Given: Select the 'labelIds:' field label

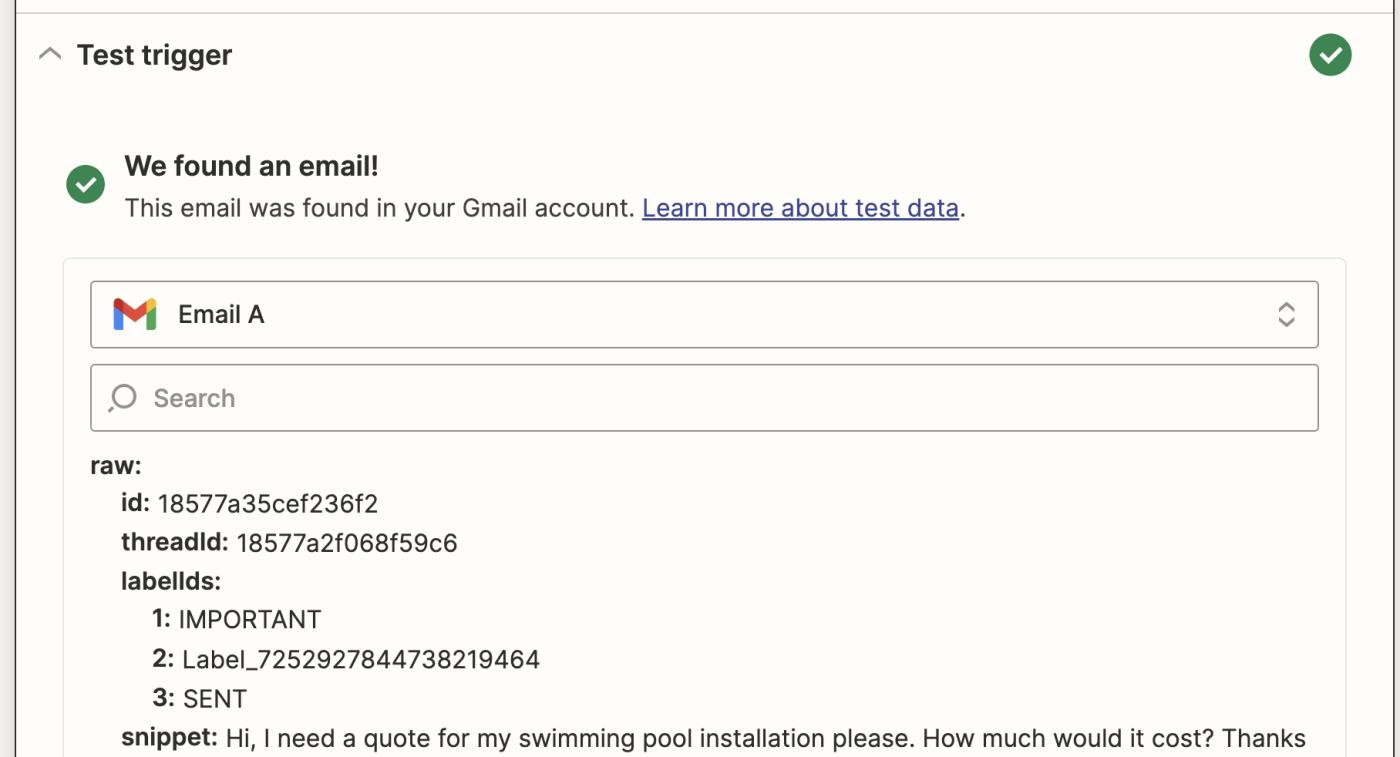Looking at the screenshot, I should tap(171, 581).
